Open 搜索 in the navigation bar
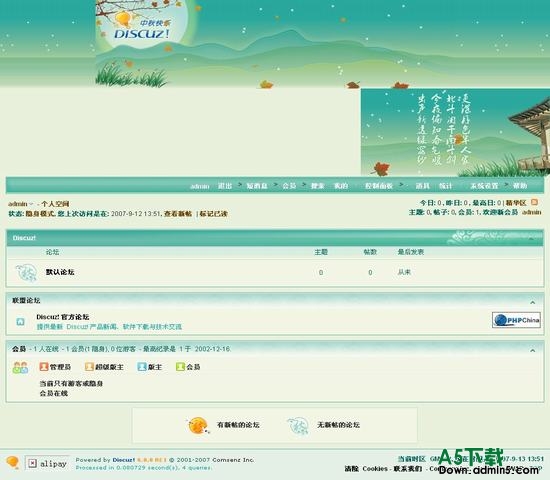Viewport: 550px width, 480px height. (317, 186)
